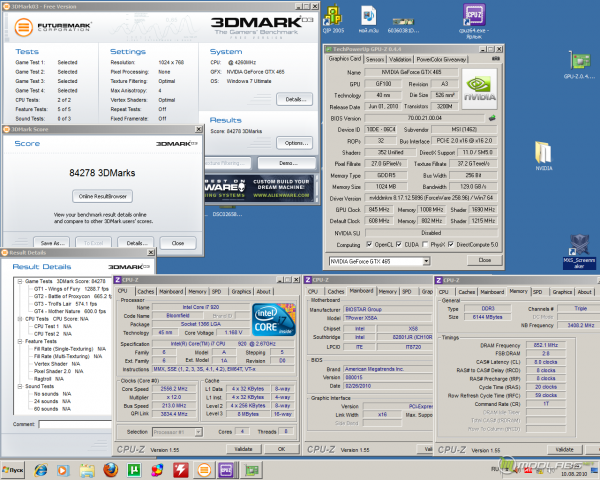This screenshot has width=600, height=480.
Task: Select the Graphics Card tab in GPU-Z
Action: pyautogui.click(x=345, y=59)
